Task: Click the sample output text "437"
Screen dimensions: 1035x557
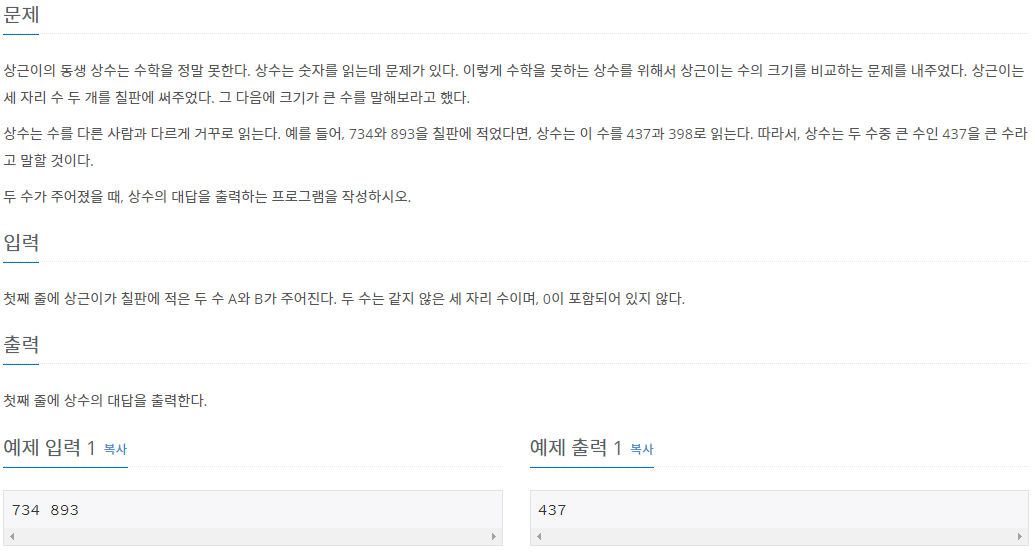Action: [x=552, y=510]
